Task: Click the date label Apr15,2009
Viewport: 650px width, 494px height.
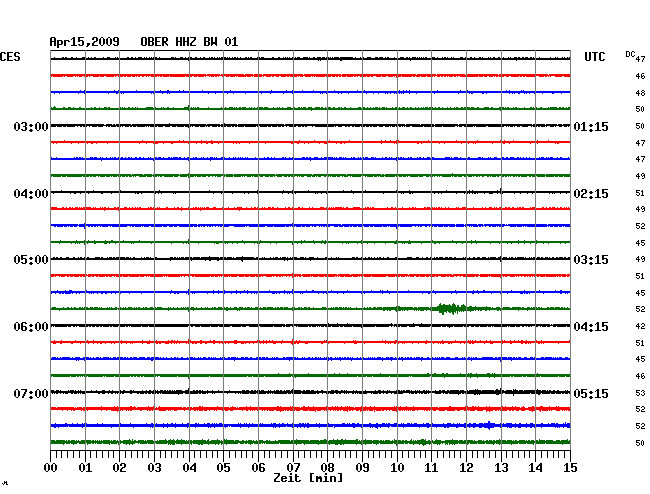Action: coord(84,42)
